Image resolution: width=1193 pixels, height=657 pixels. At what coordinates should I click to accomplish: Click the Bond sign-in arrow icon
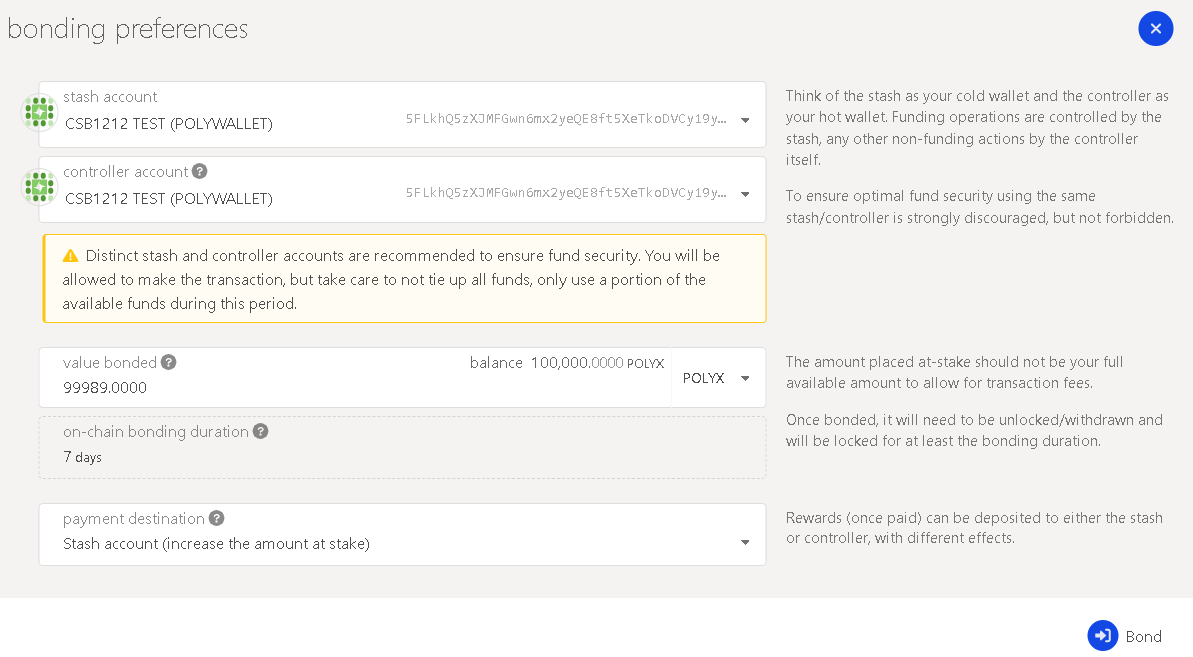1102,636
